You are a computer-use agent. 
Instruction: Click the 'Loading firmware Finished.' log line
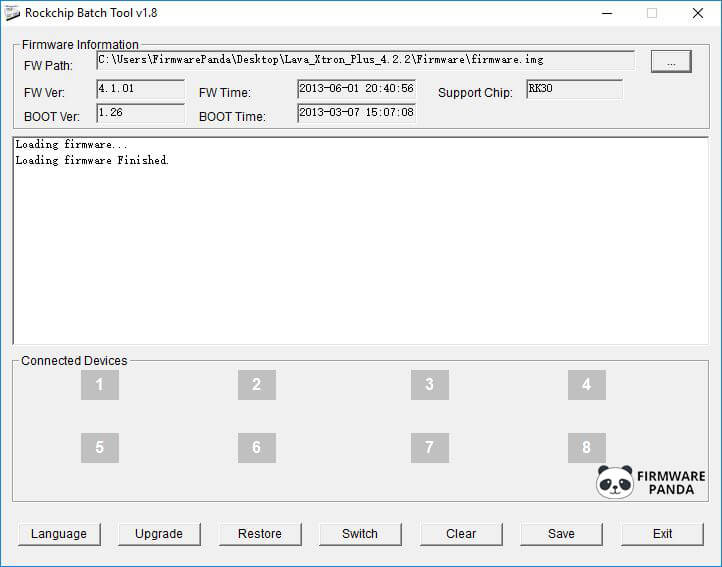[92, 160]
